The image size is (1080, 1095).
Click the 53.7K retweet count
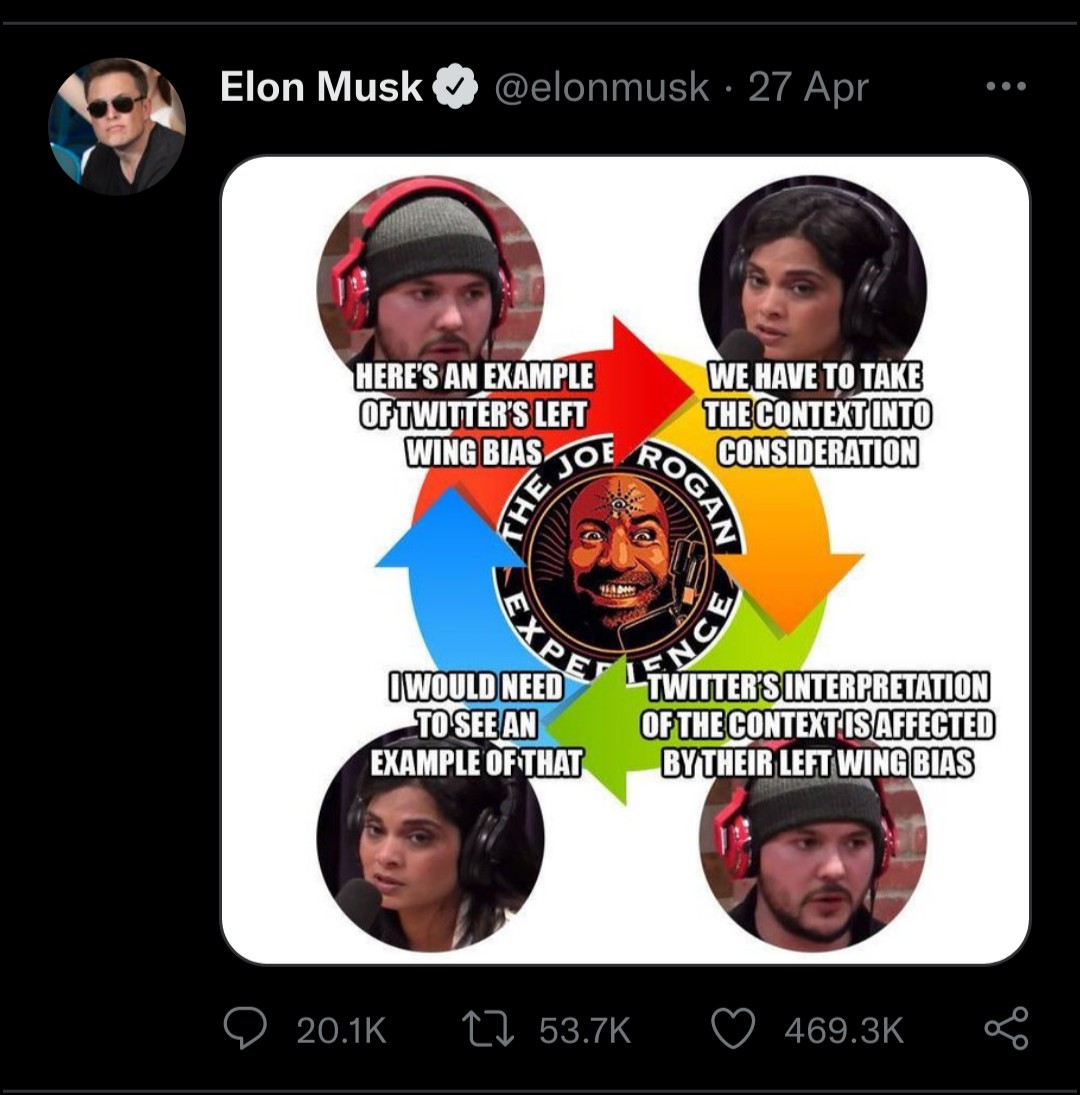click(585, 1031)
